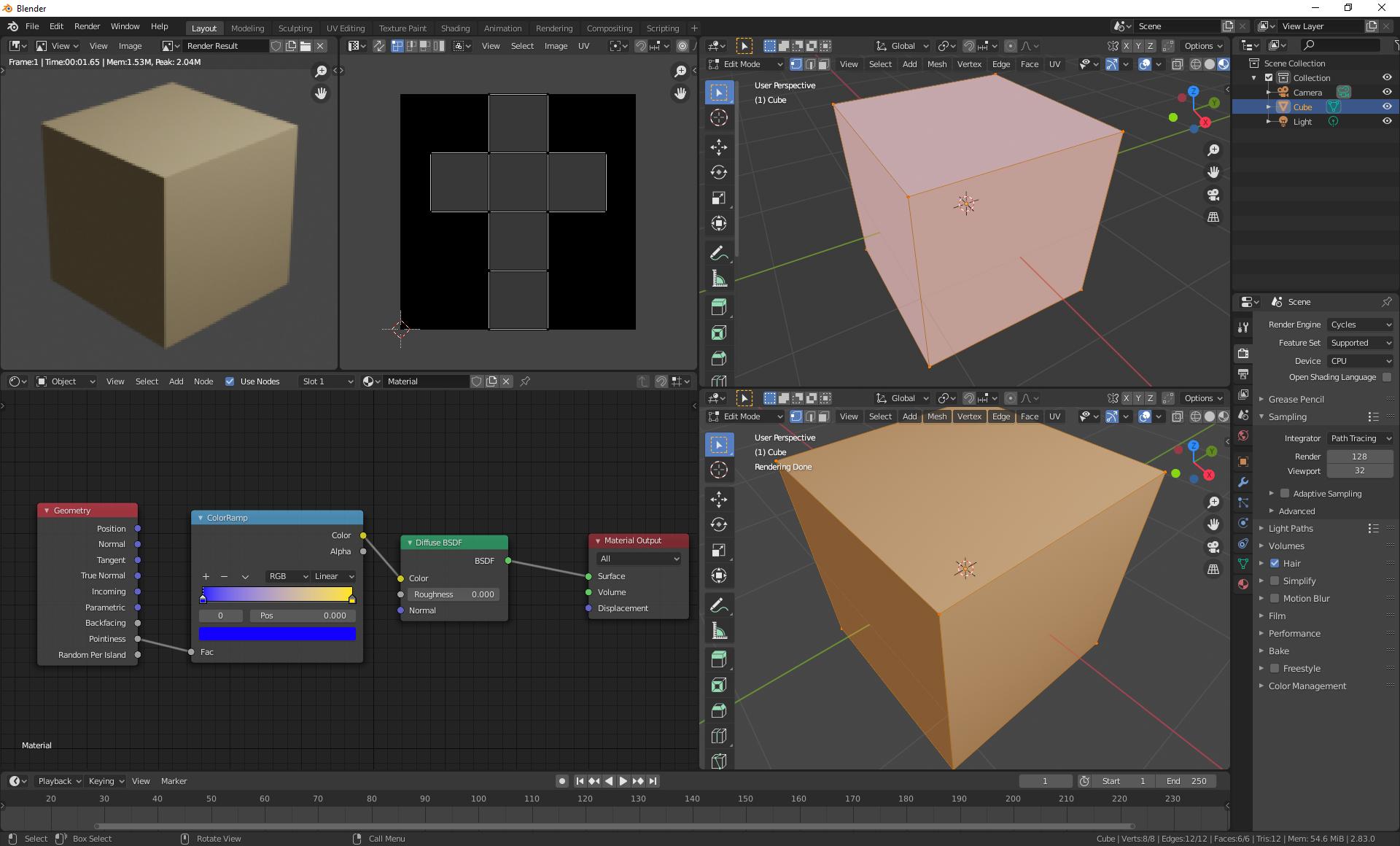1400x846 pixels.
Task: Switch the top viewport to rendered shading
Action: 1224,64
